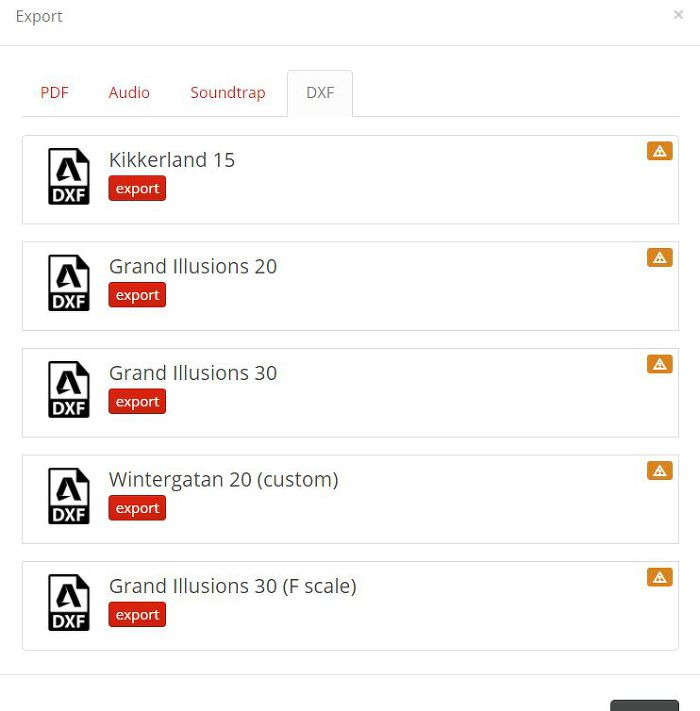
Task: Export the Grand Illusions 30 (F scale) DXF
Action: [x=137, y=614]
